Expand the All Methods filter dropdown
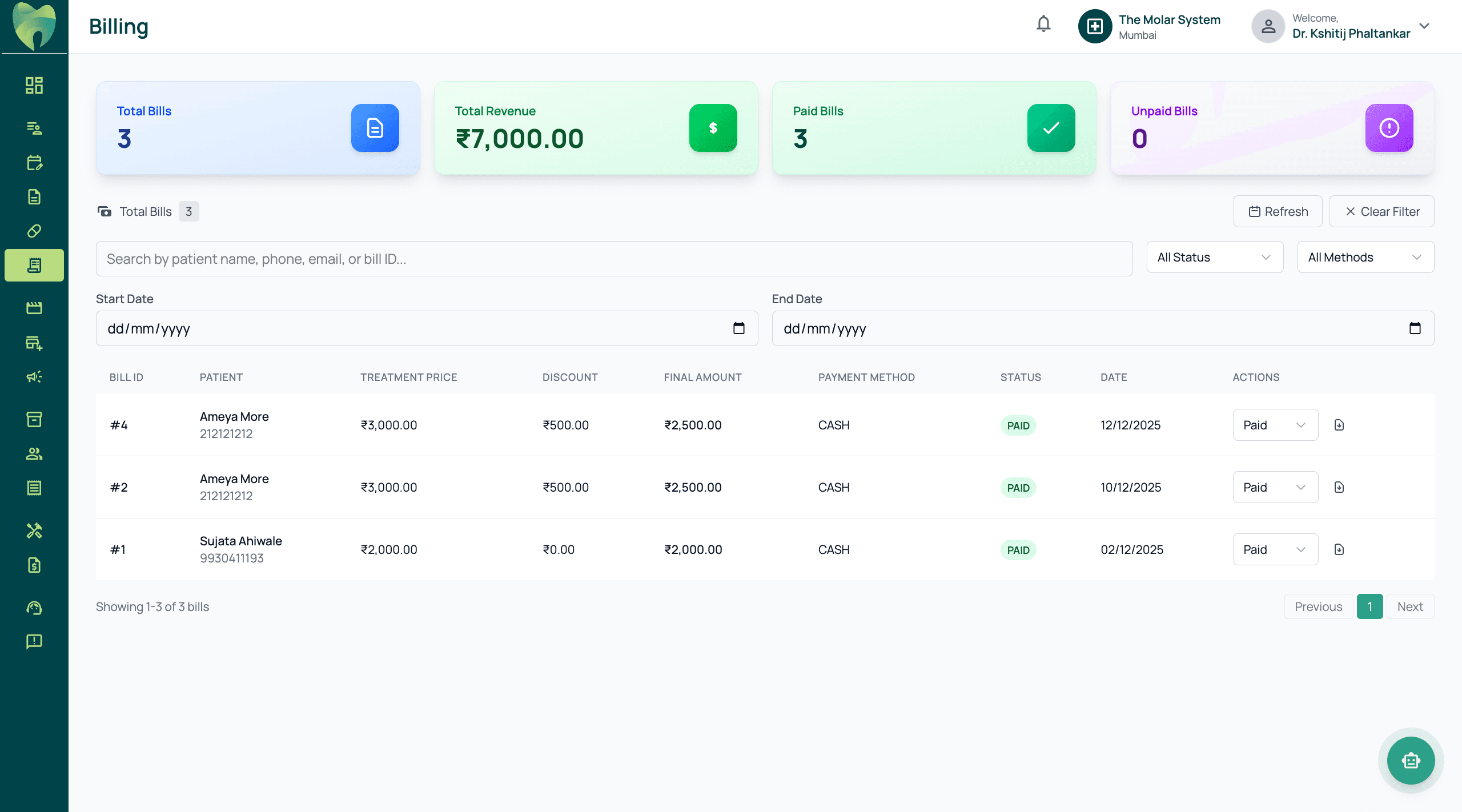The width and height of the screenshot is (1462, 812). pyautogui.click(x=1365, y=258)
